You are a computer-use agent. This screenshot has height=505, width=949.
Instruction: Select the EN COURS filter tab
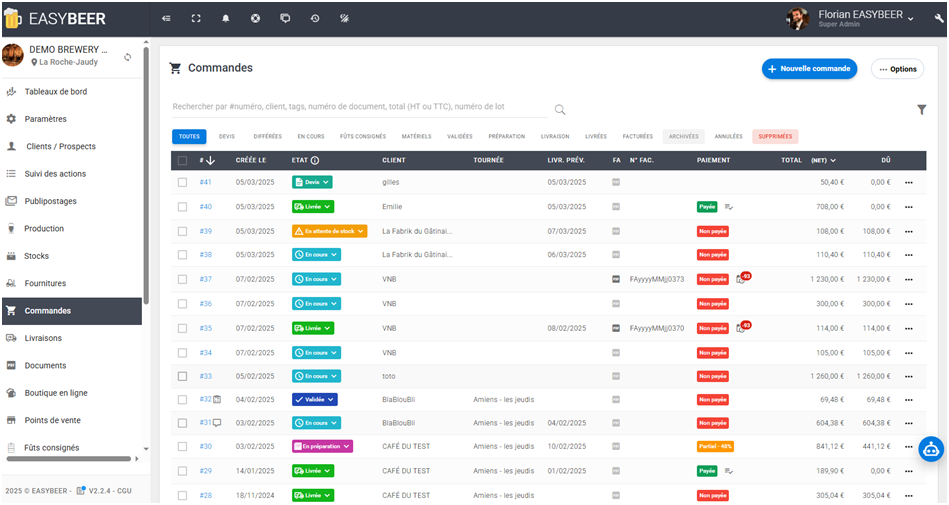(310, 136)
